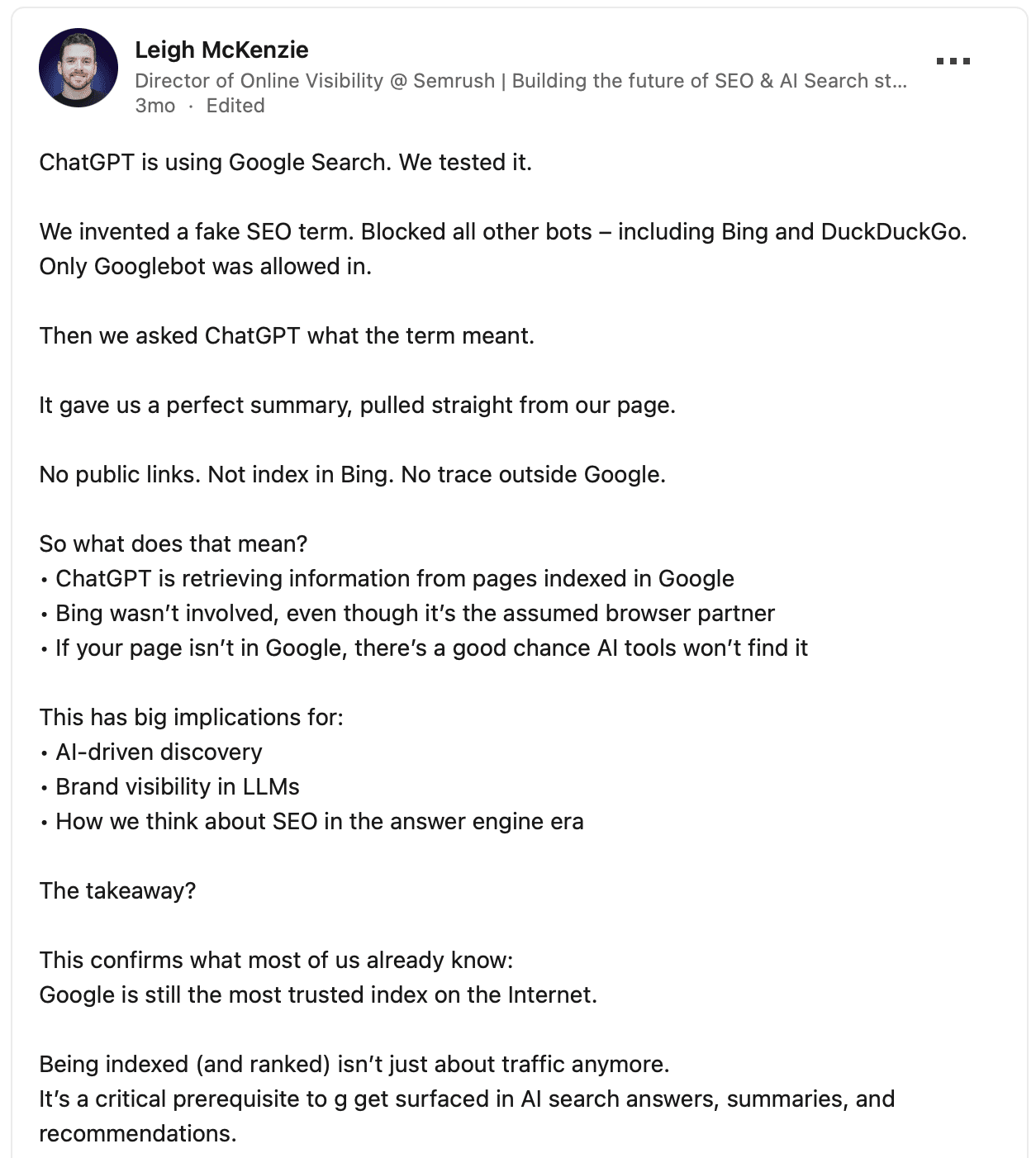
Task: Click the "Director of Online Visibility" headline
Action: click(520, 81)
